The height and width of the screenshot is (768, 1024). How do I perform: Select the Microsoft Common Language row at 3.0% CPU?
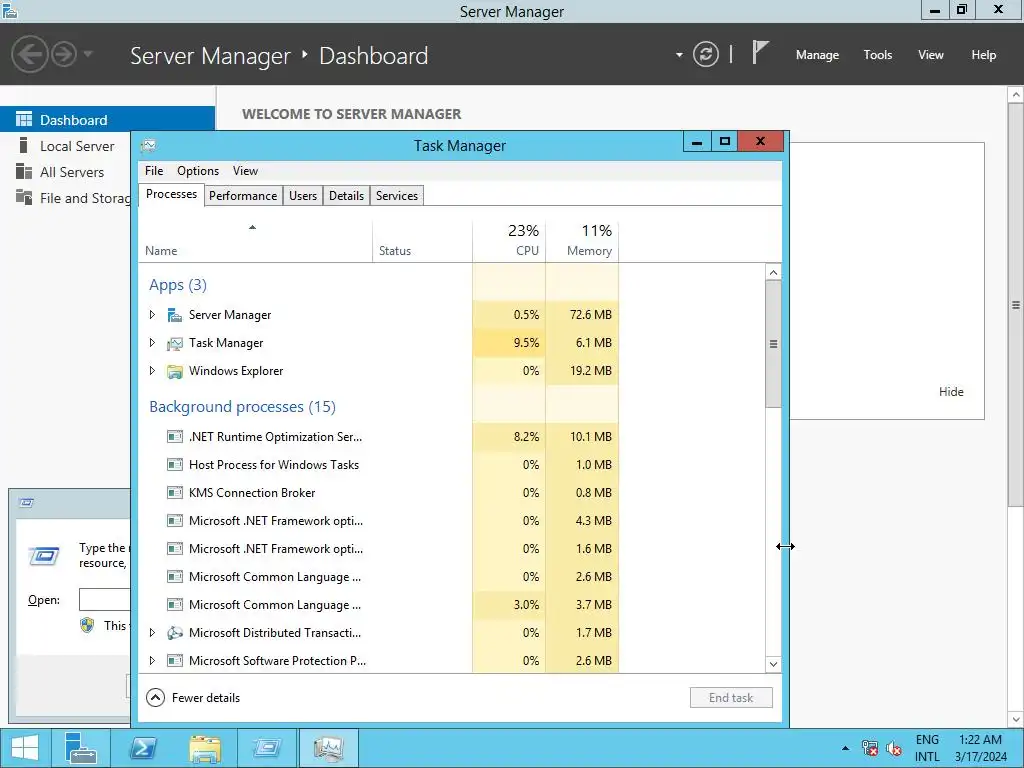click(x=380, y=605)
